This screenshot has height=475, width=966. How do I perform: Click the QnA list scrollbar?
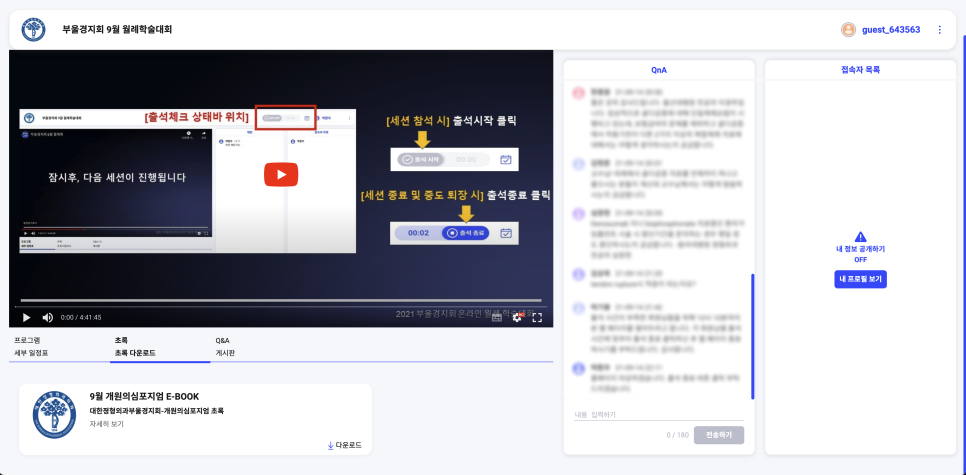pyautogui.click(x=752, y=336)
